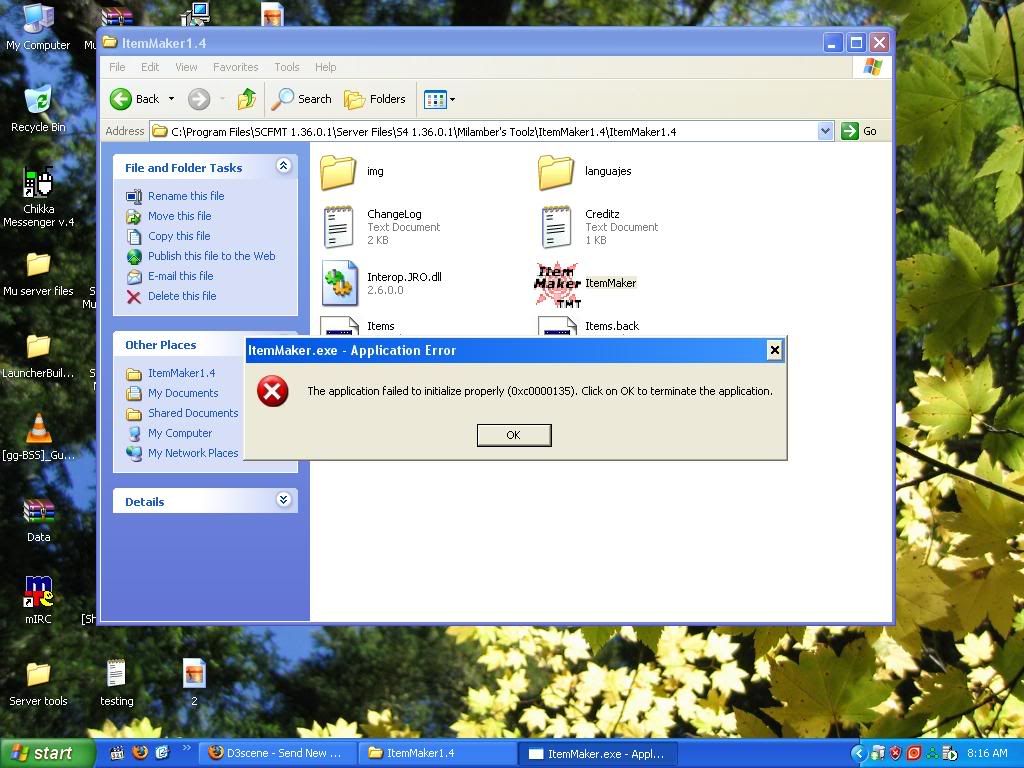Collapse the File and Folder Tasks panel
Screen dimensions: 1024x768
(x=283, y=167)
